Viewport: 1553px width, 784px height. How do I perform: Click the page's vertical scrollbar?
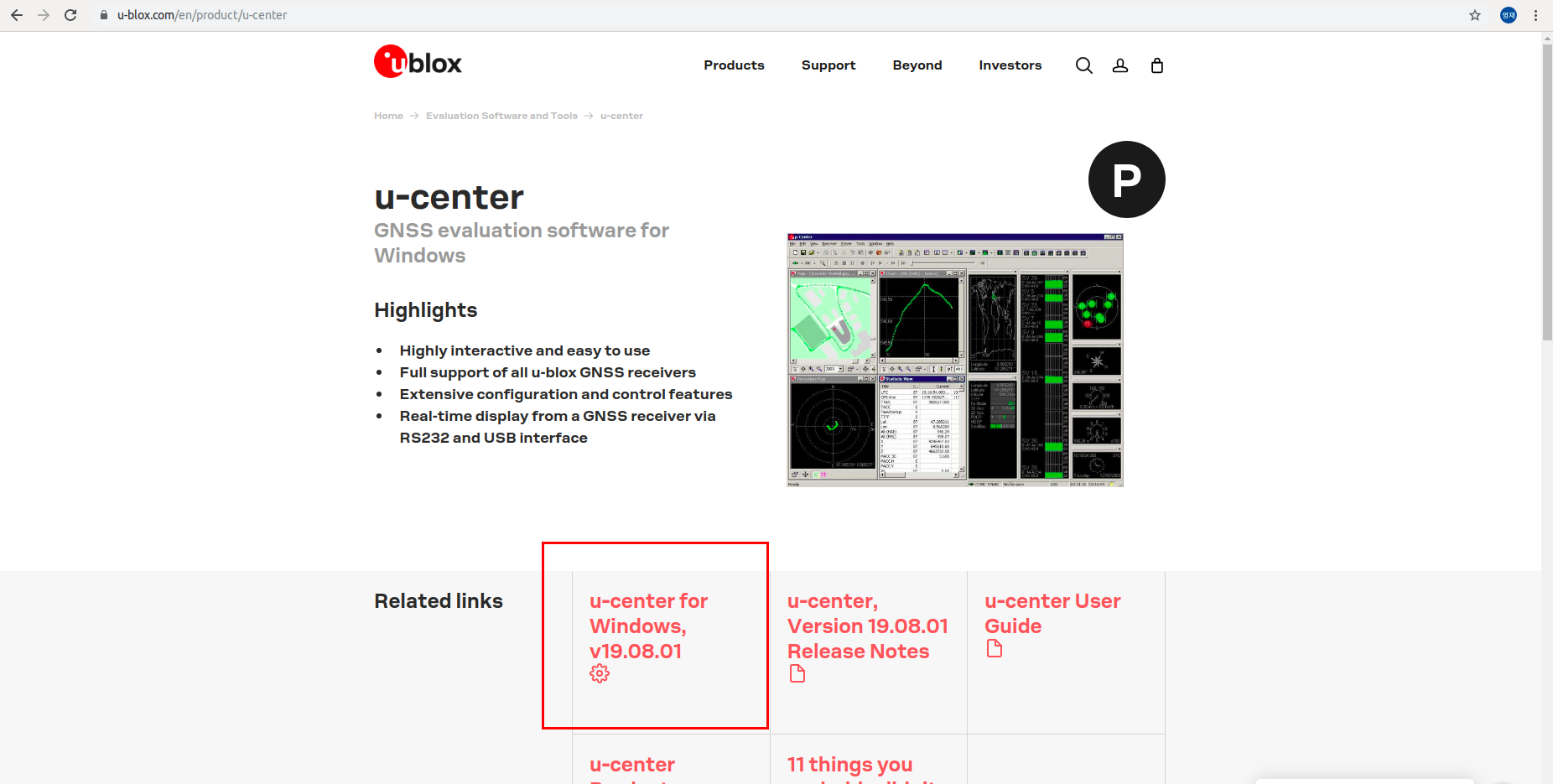coord(1547,193)
